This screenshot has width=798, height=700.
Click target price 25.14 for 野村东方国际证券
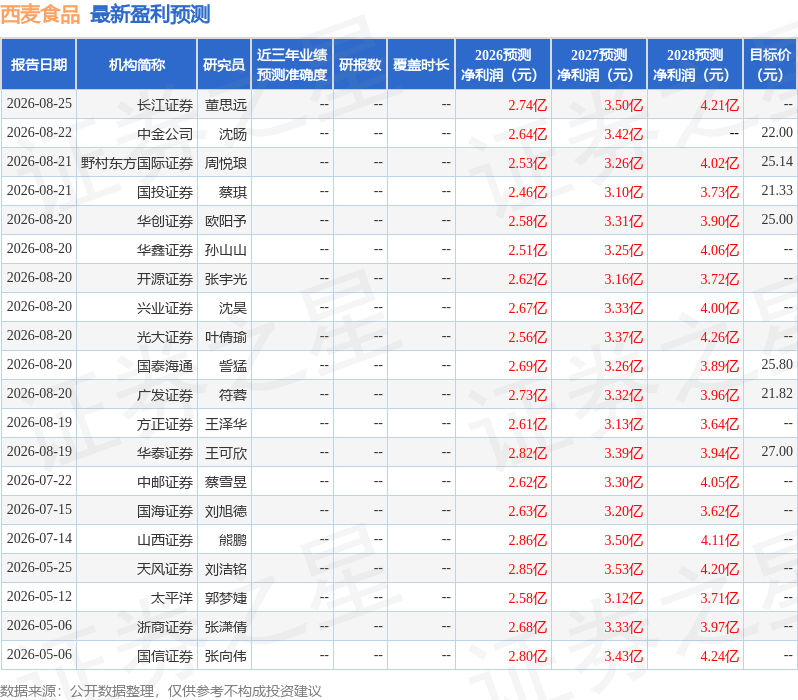777,161
